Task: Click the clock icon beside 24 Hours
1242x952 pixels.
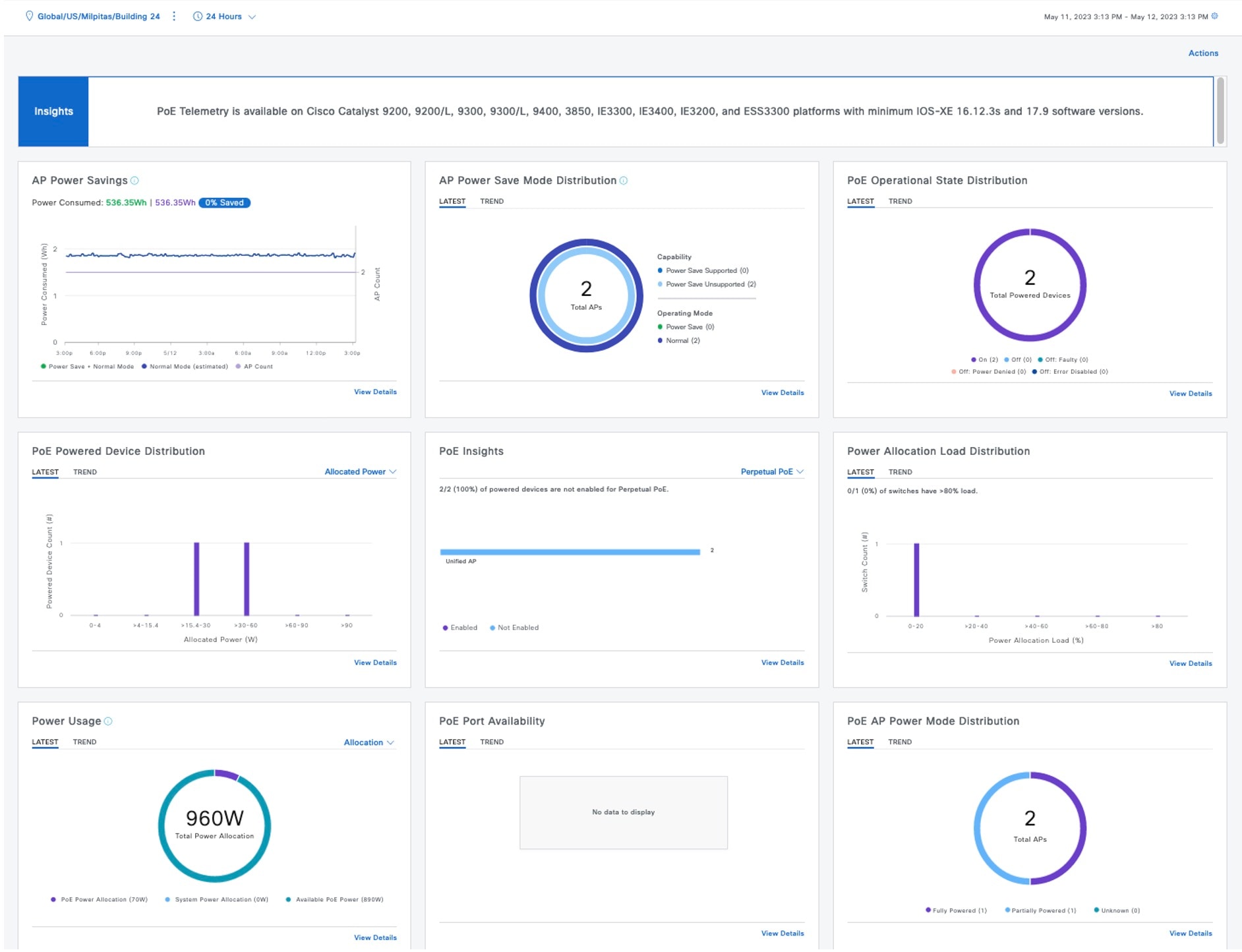Action: pos(197,16)
